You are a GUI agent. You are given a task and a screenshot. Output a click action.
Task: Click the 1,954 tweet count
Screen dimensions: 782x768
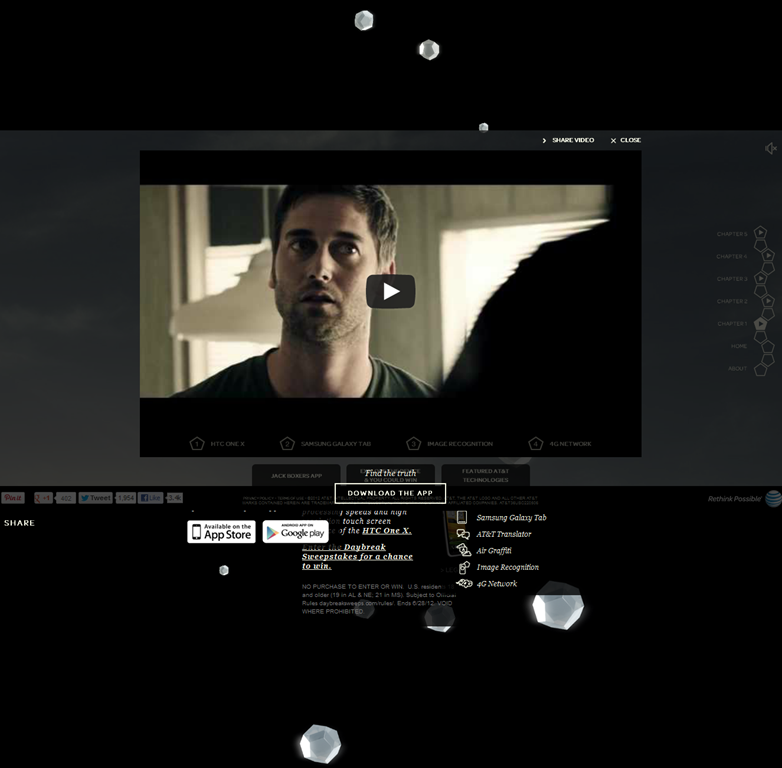[x=126, y=498]
